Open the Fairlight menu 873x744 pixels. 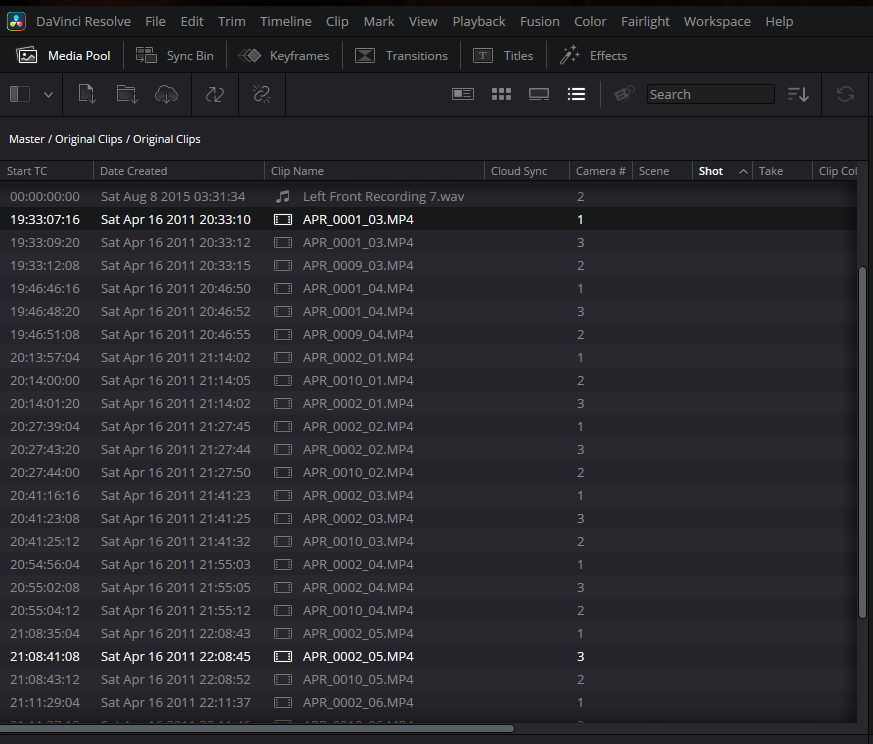pos(645,22)
